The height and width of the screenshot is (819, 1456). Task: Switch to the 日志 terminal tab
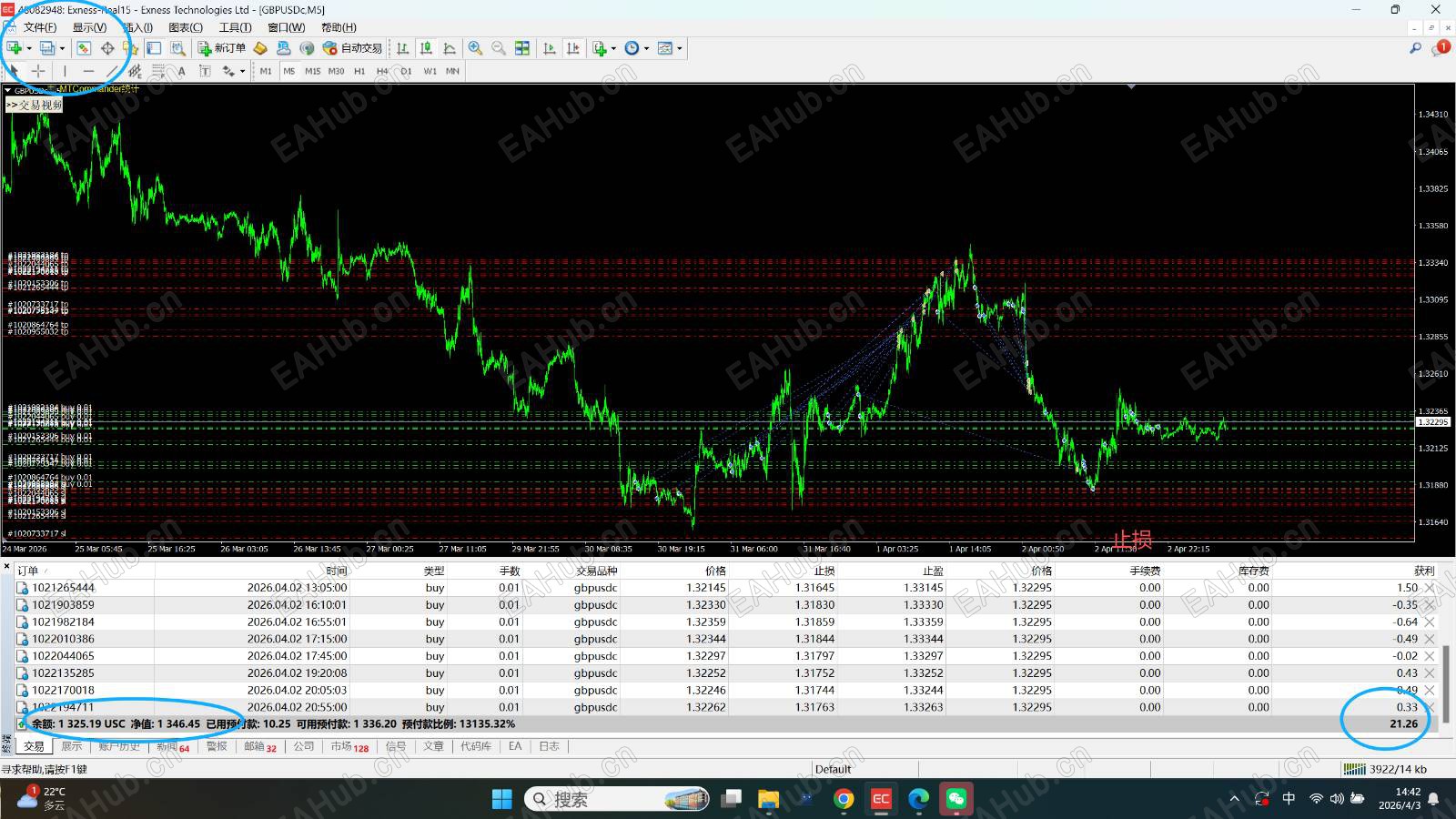coord(549,746)
